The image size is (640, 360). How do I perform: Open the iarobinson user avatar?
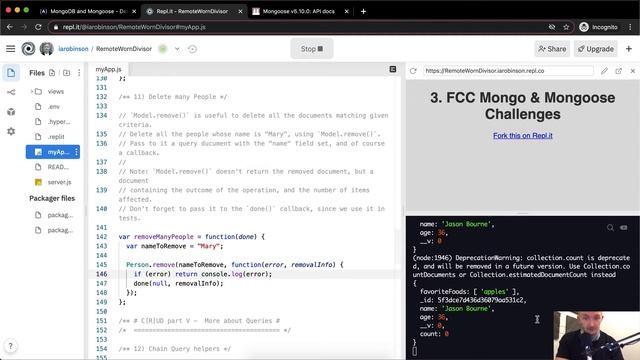coord(47,49)
